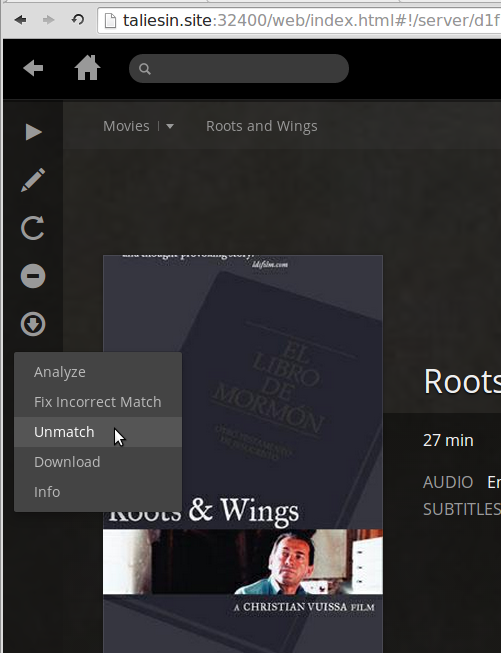Click the Plex search field
The width and height of the screenshot is (501, 653).
pos(239,68)
